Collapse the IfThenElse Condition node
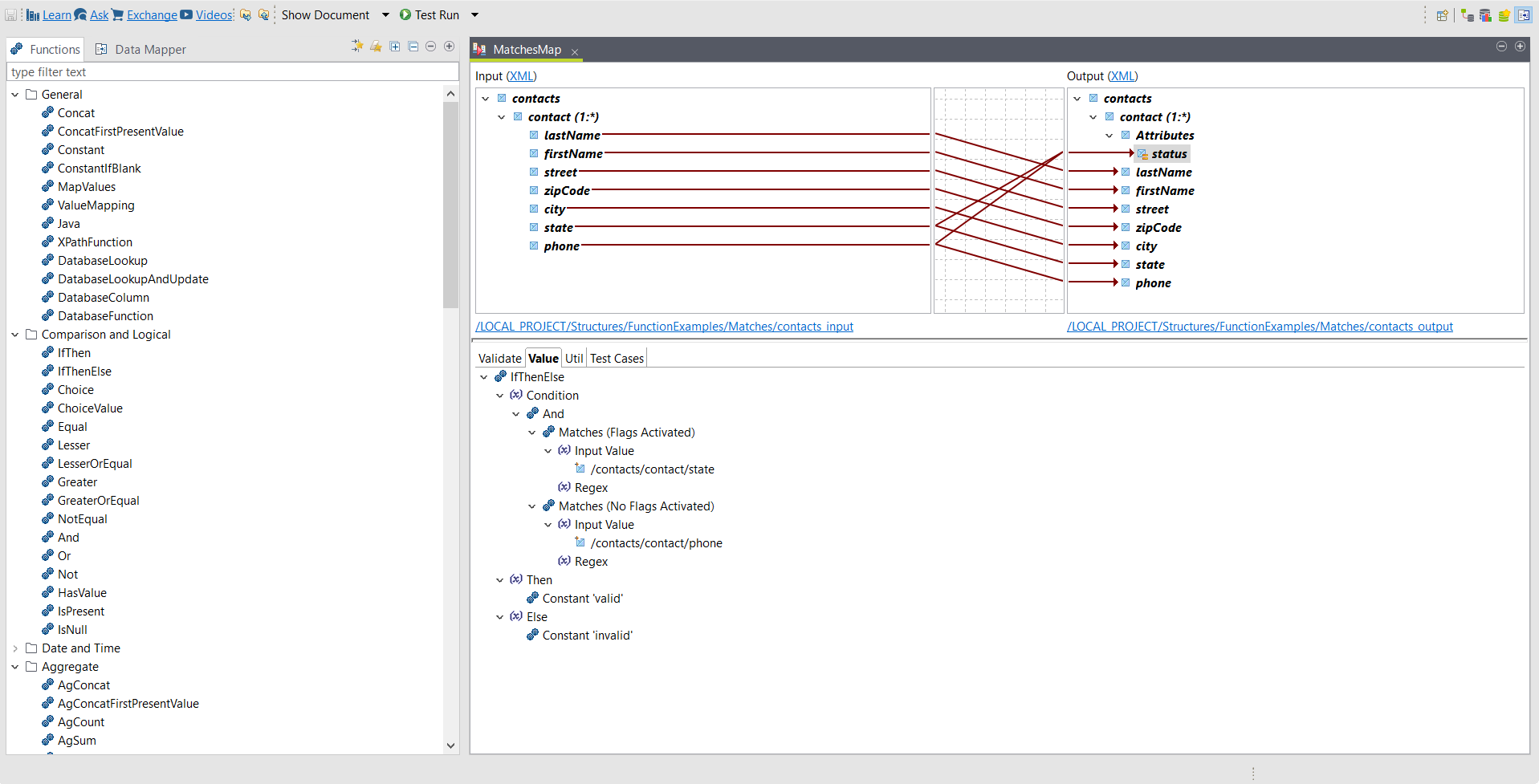Viewport: 1539px width, 784px height. point(500,396)
